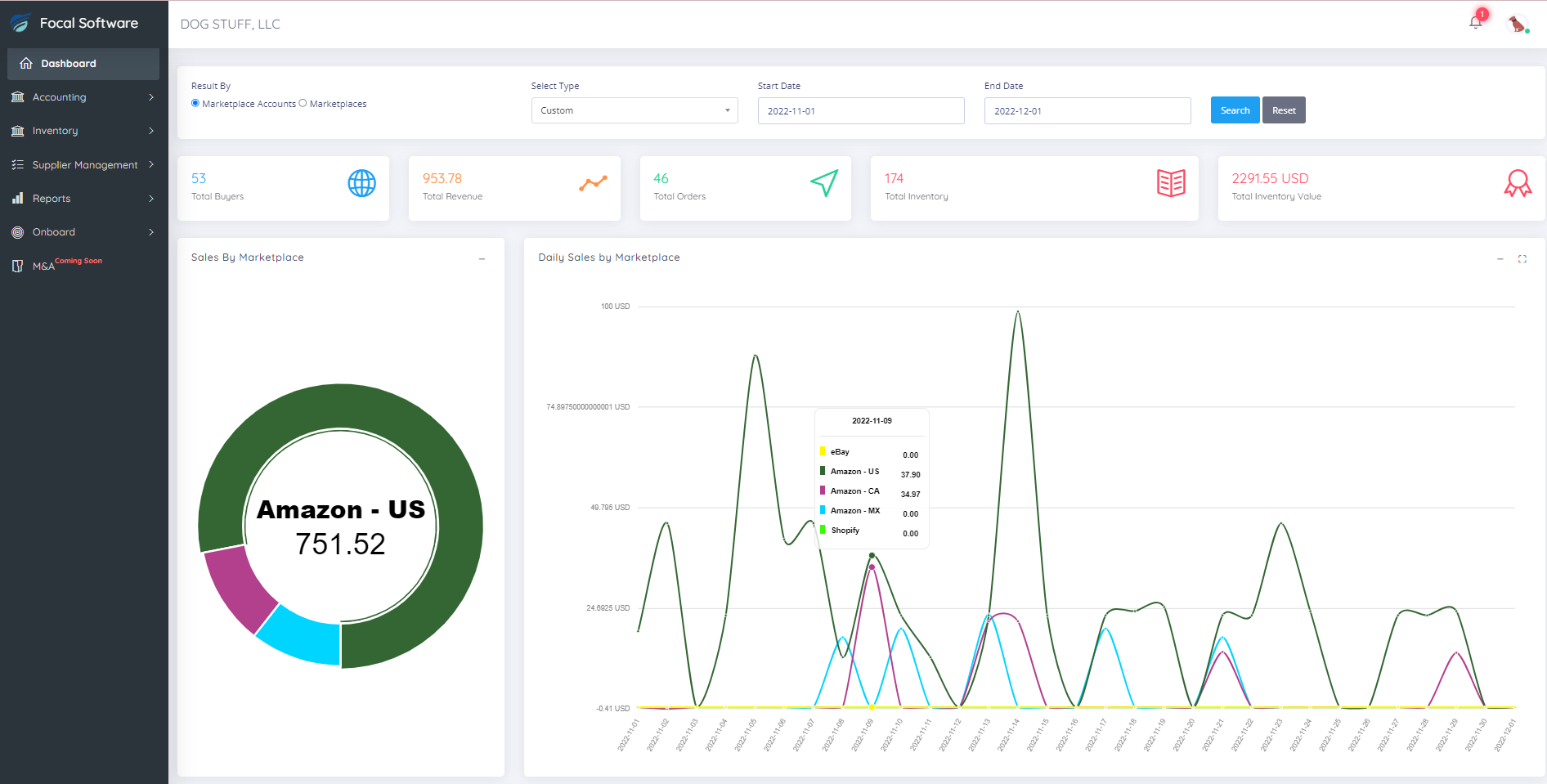Click the Focal Software logo
The height and width of the screenshot is (784, 1547).
21,23
